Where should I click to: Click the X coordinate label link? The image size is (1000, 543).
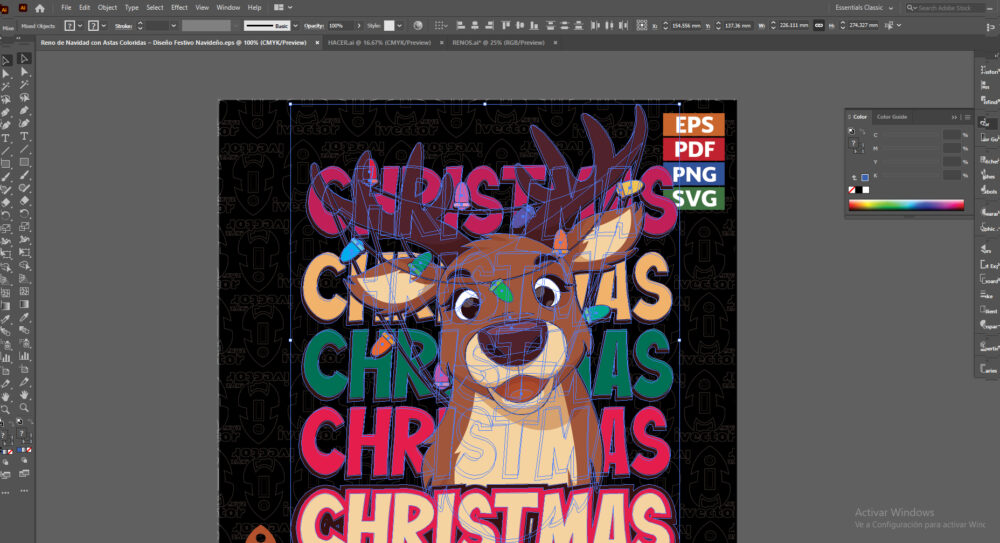tap(655, 26)
